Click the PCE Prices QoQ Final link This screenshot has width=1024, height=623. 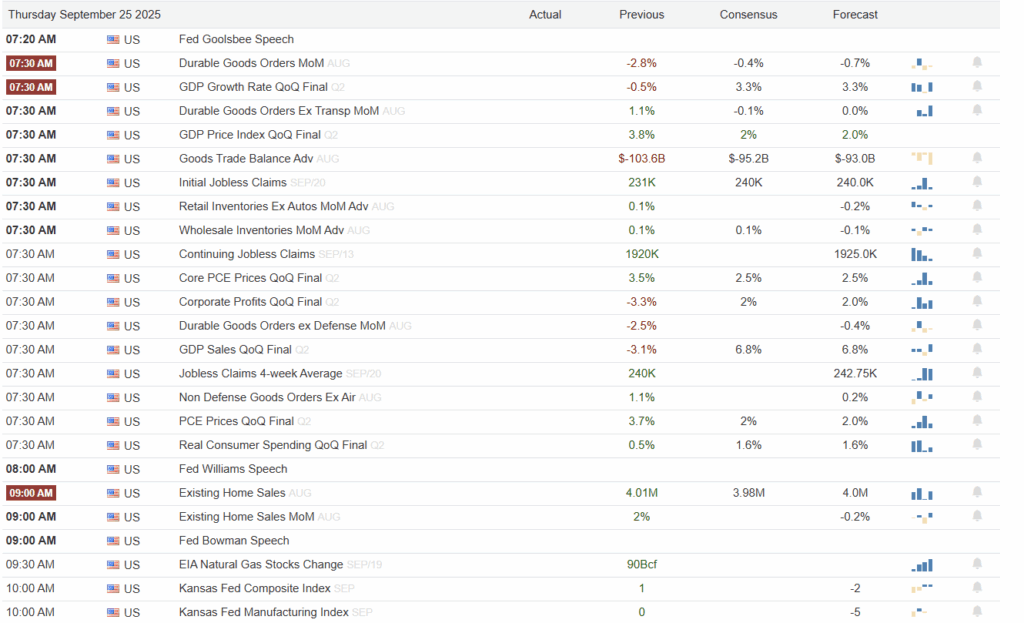(x=236, y=421)
